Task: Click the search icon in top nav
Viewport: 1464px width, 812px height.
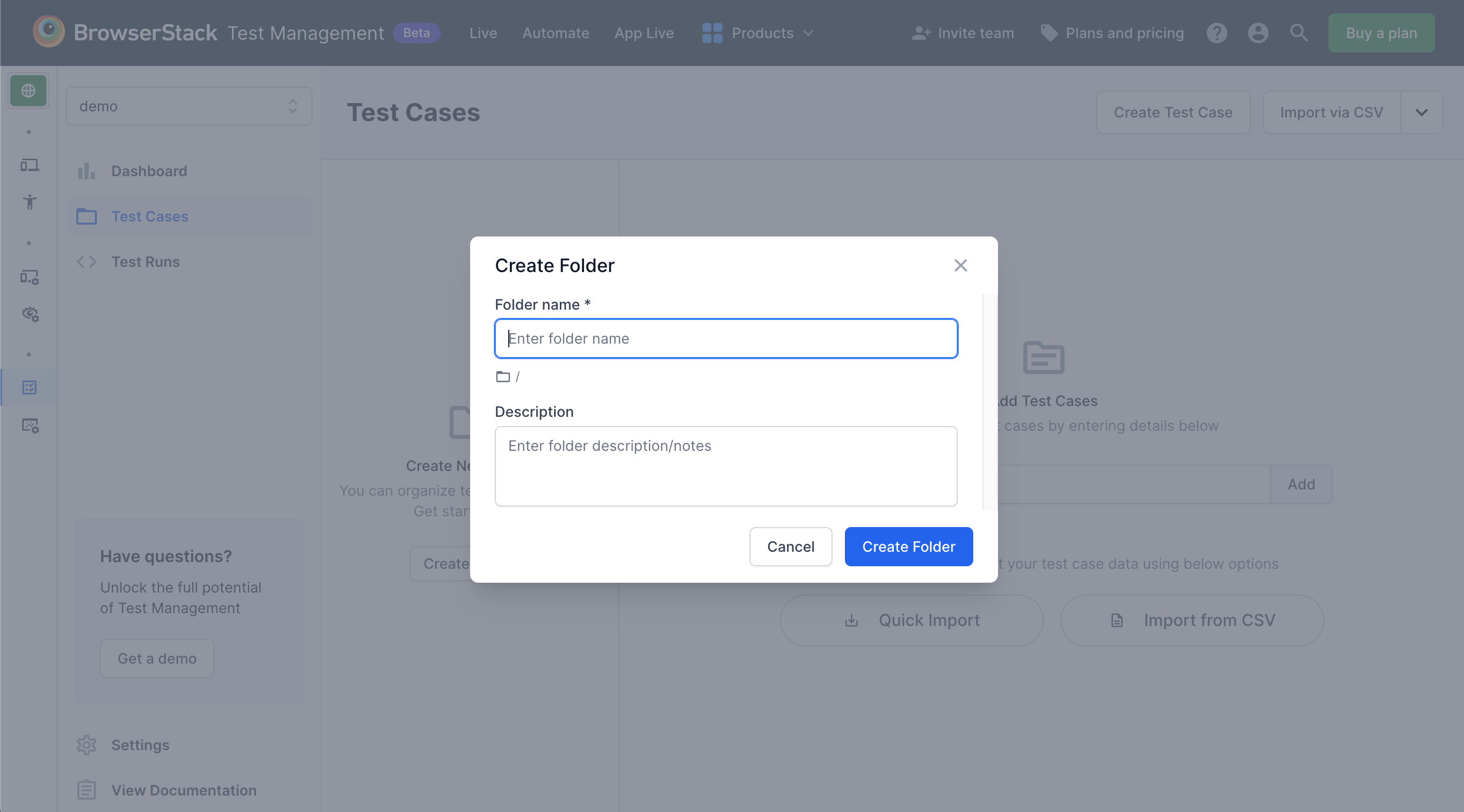Action: click(1298, 33)
